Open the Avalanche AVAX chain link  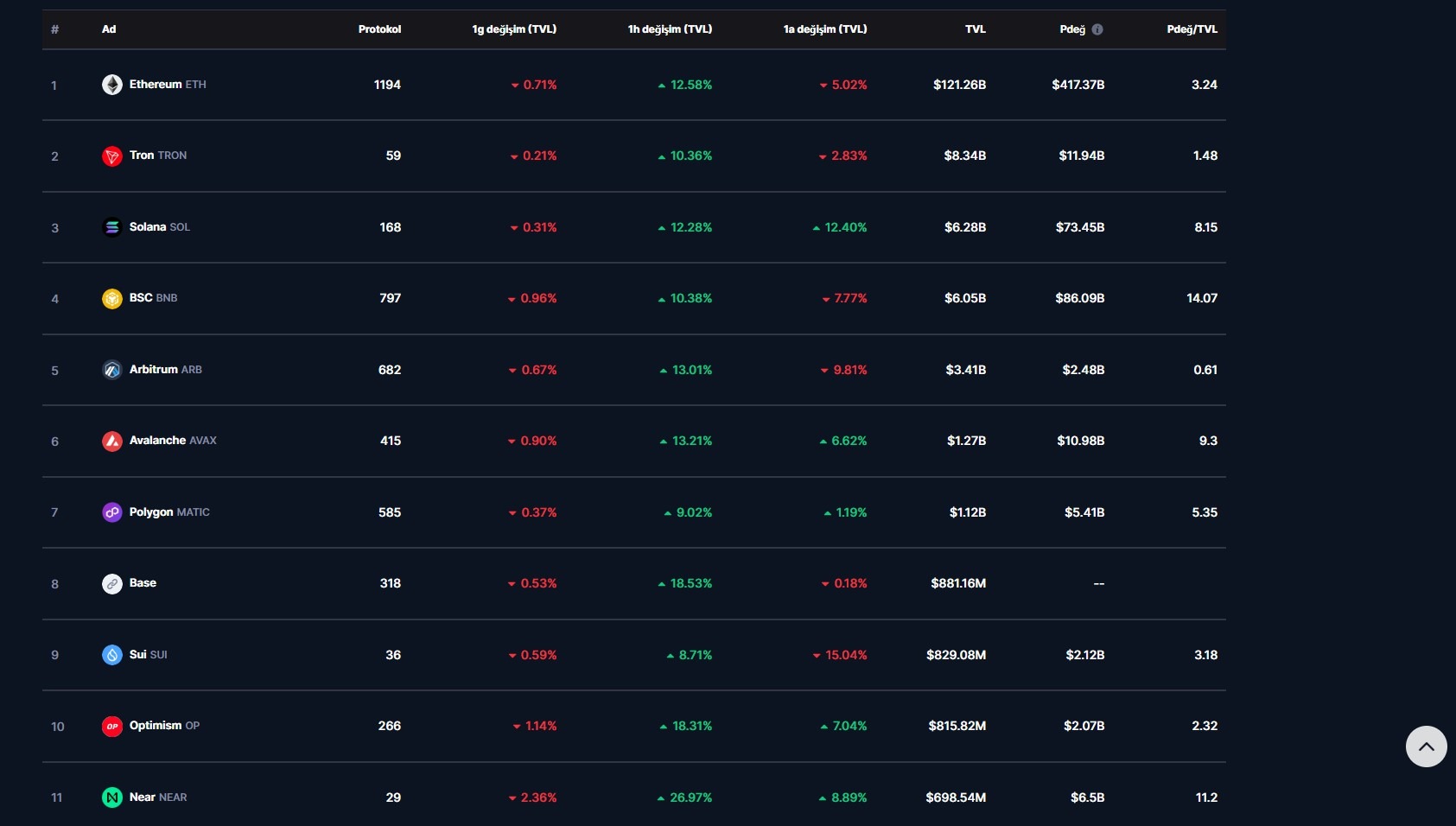pyautogui.click(x=173, y=441)
